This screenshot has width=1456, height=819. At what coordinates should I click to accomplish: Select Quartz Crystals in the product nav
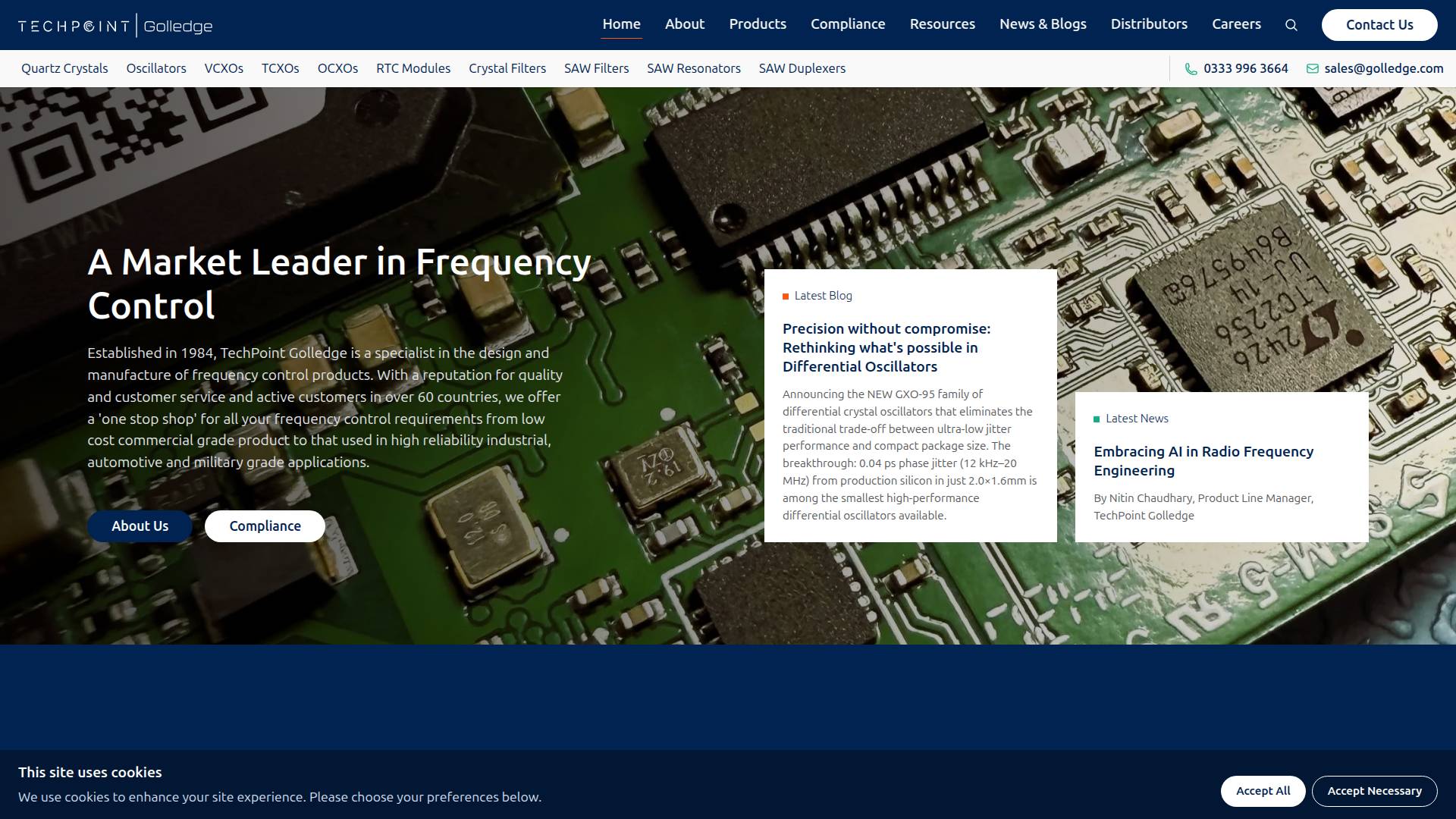(x=64, y=68)
